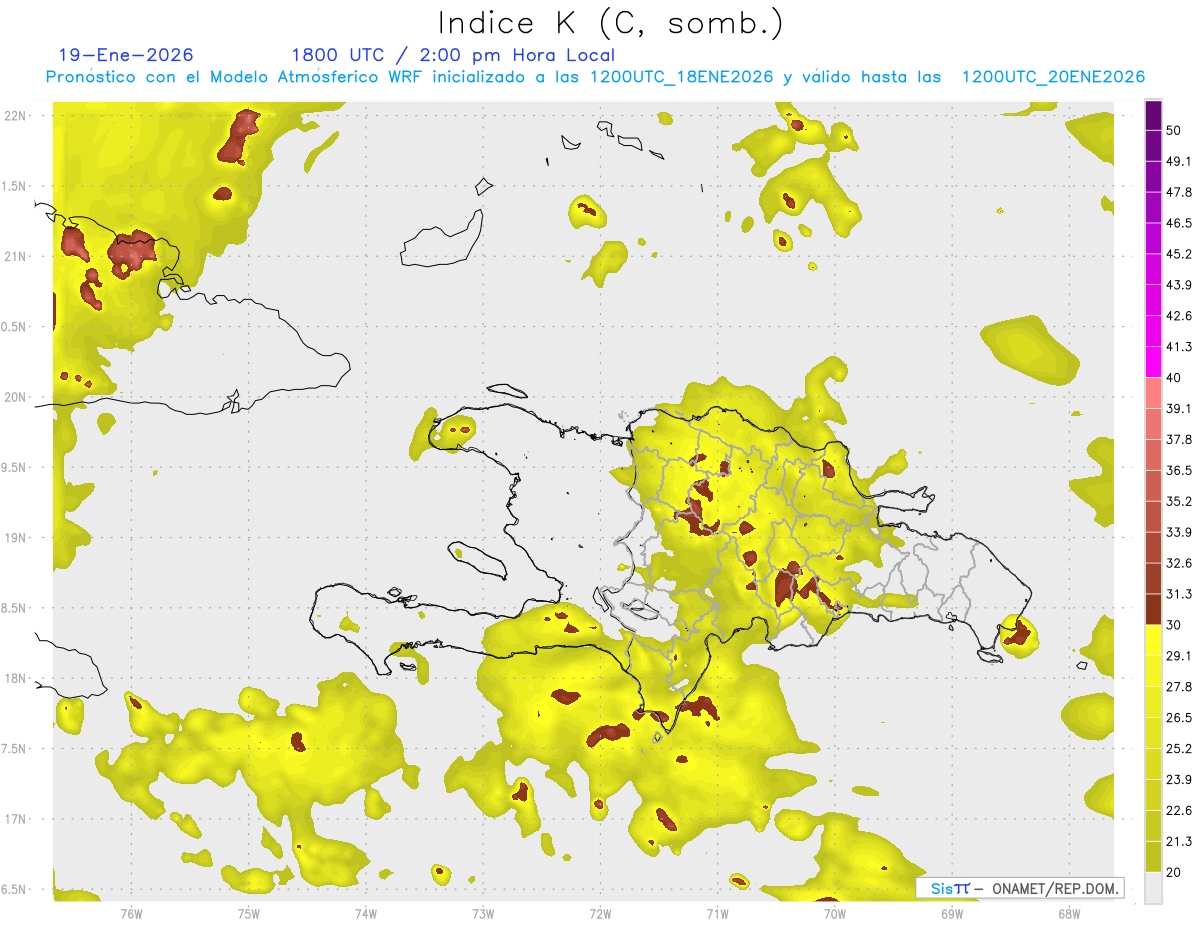Select the olive-yellow swatch between 20 and 21.3

[x=1153, y=856]
